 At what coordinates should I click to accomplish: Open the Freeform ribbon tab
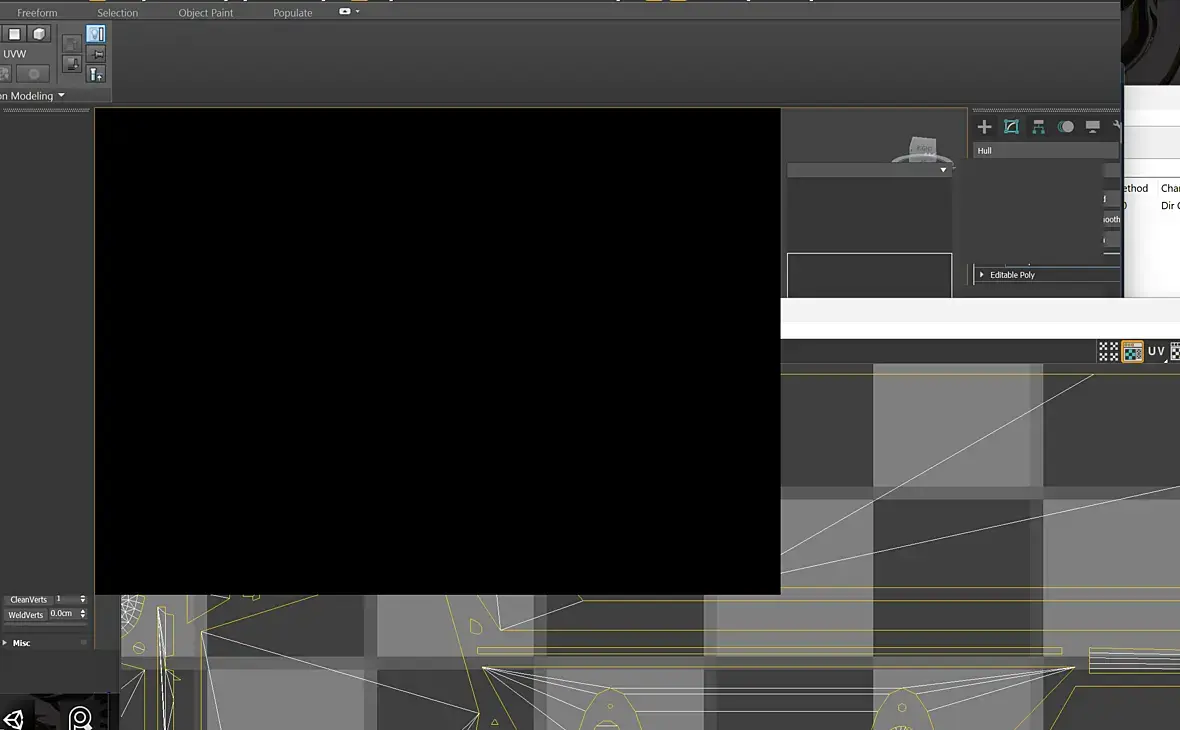tap(37, 13)
